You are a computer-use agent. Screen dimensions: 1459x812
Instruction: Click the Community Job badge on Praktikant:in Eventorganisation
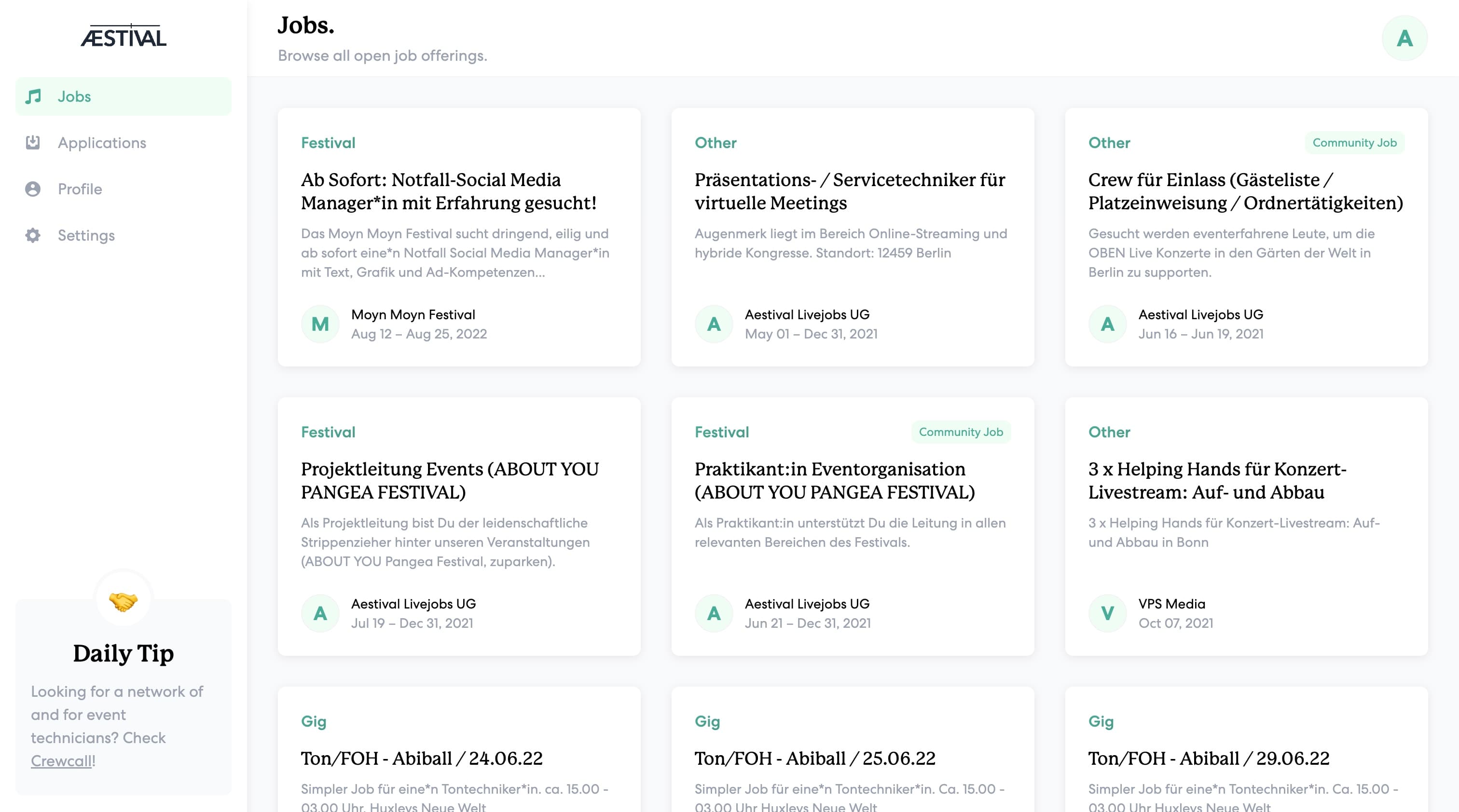[961, 432]
